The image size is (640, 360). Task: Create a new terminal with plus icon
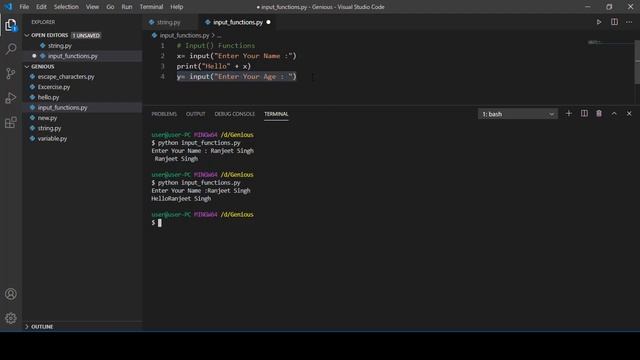[x=569, y=113]
